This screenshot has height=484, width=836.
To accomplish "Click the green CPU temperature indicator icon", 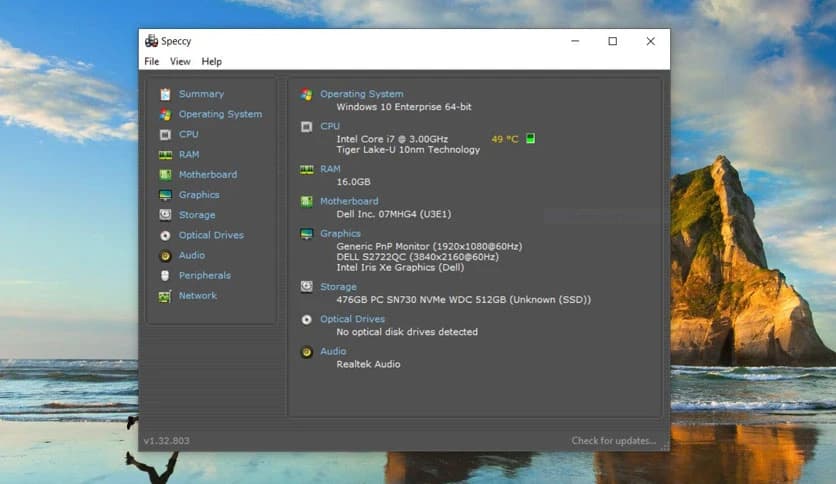I will (530, 139).
